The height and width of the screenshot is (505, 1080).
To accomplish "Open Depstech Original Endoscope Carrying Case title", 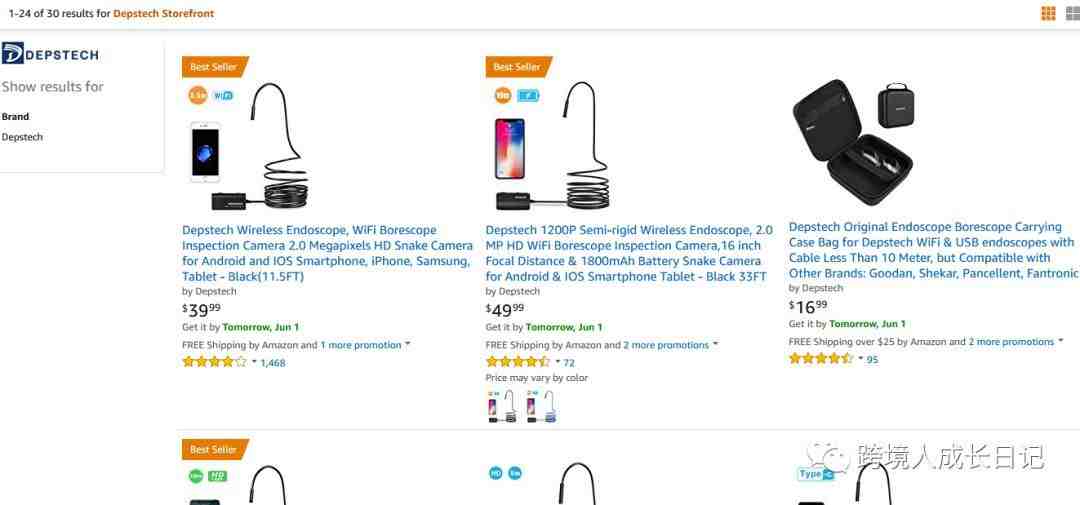I will pyautogui.click(x=932, y=250).
